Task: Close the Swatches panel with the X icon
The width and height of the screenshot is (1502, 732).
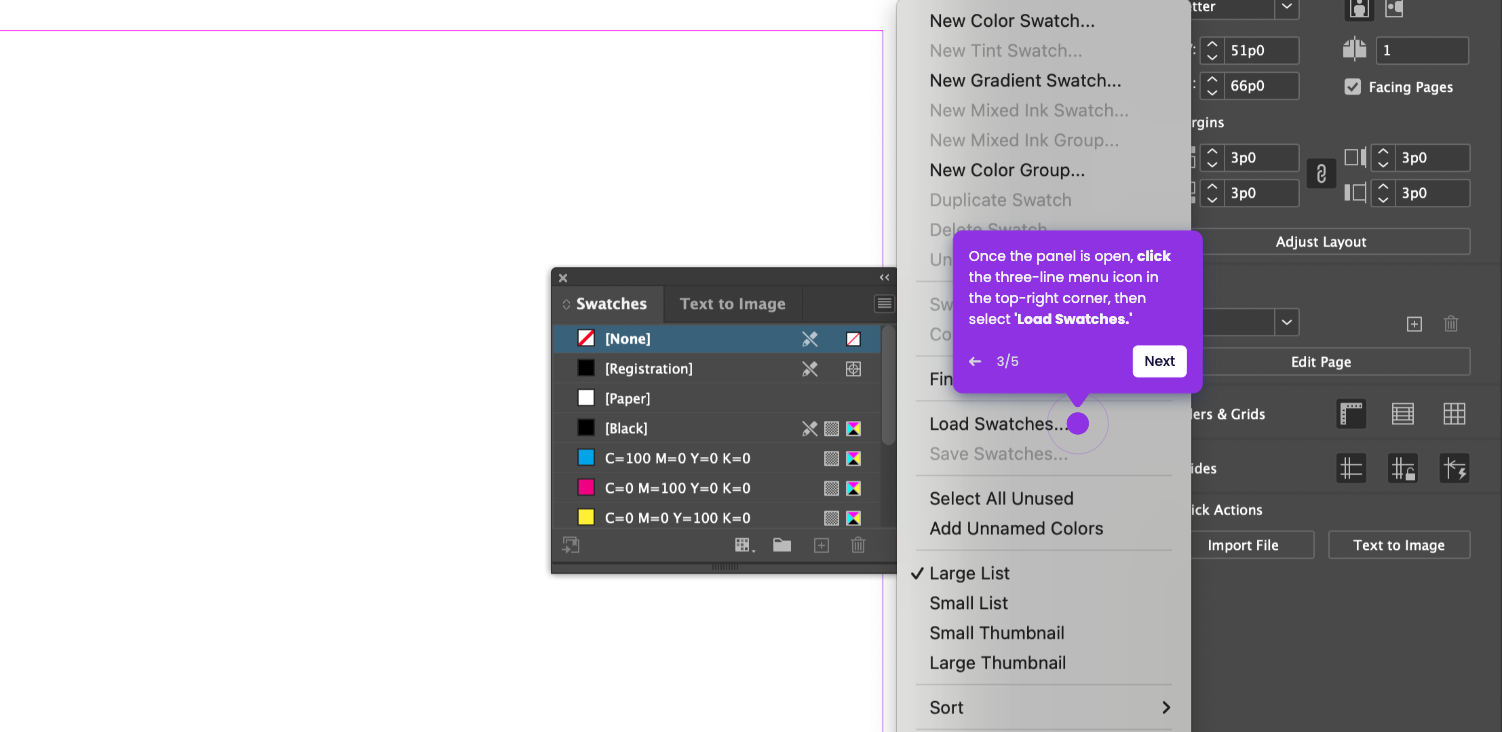Action: click(563, 278)
